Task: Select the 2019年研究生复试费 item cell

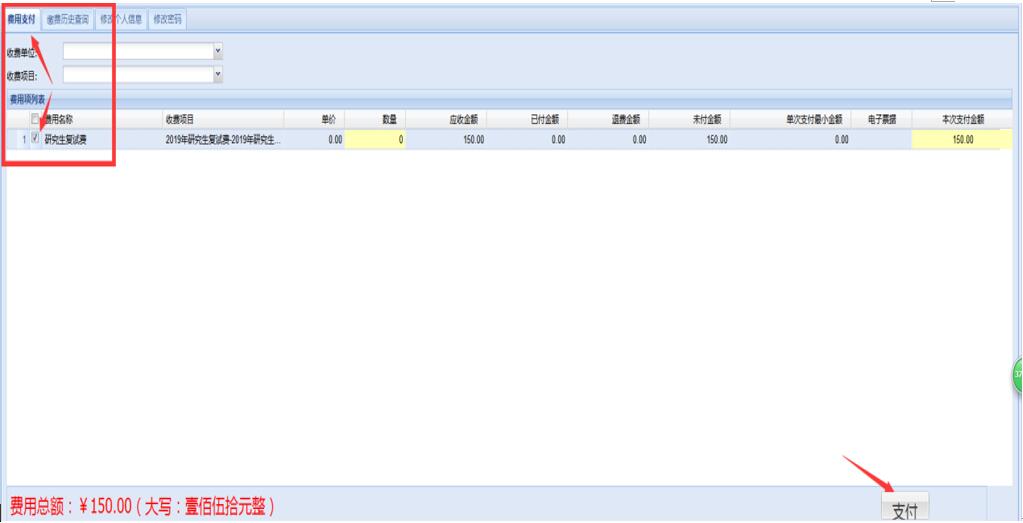Action: click(x=222, y=140)
